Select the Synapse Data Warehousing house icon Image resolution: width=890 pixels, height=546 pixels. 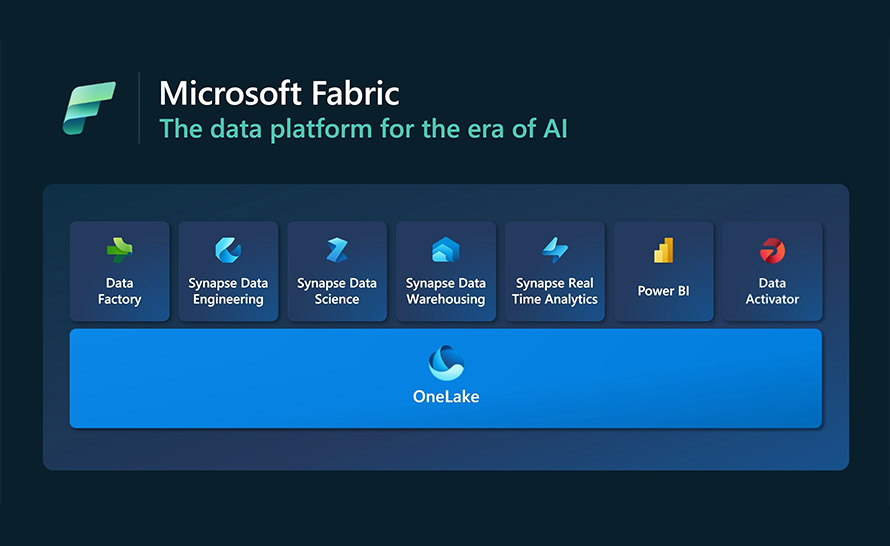(446, 250)
